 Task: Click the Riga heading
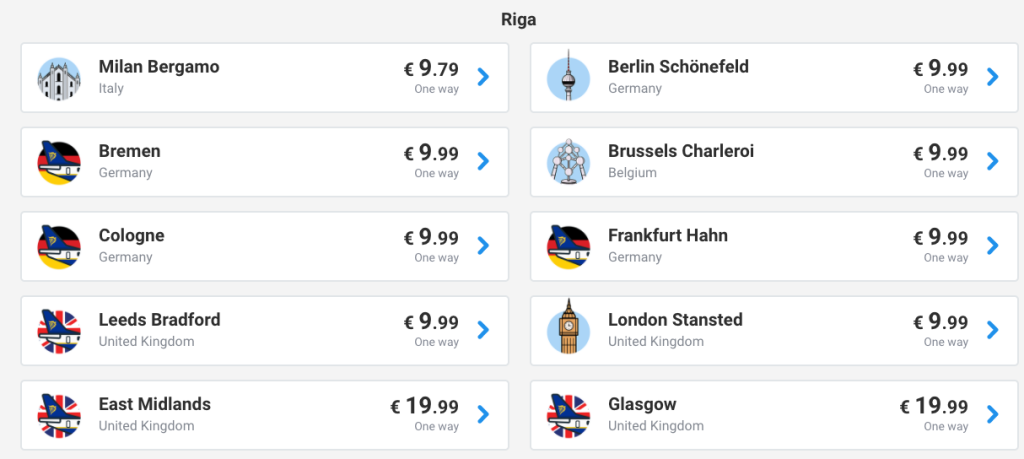click(519, 19)
